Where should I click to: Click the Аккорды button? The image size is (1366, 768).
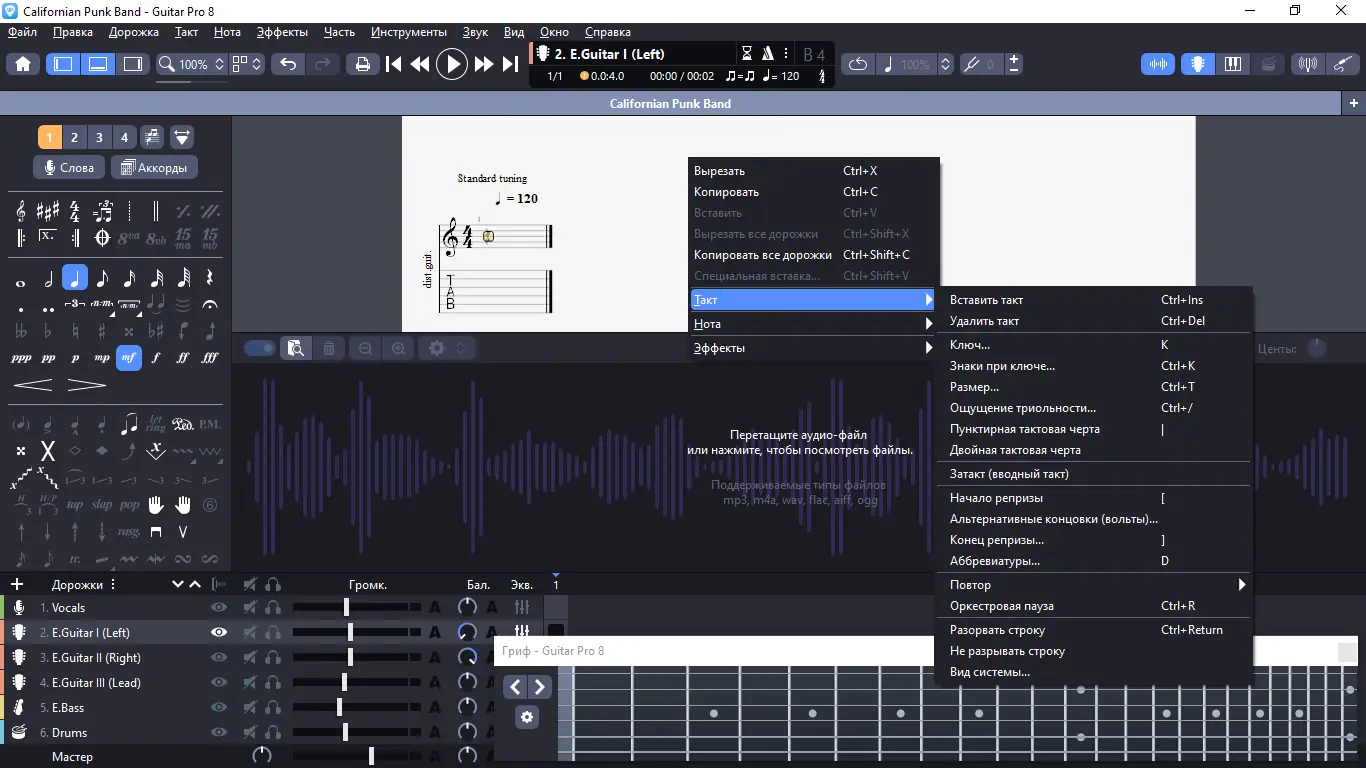(154, 168)
